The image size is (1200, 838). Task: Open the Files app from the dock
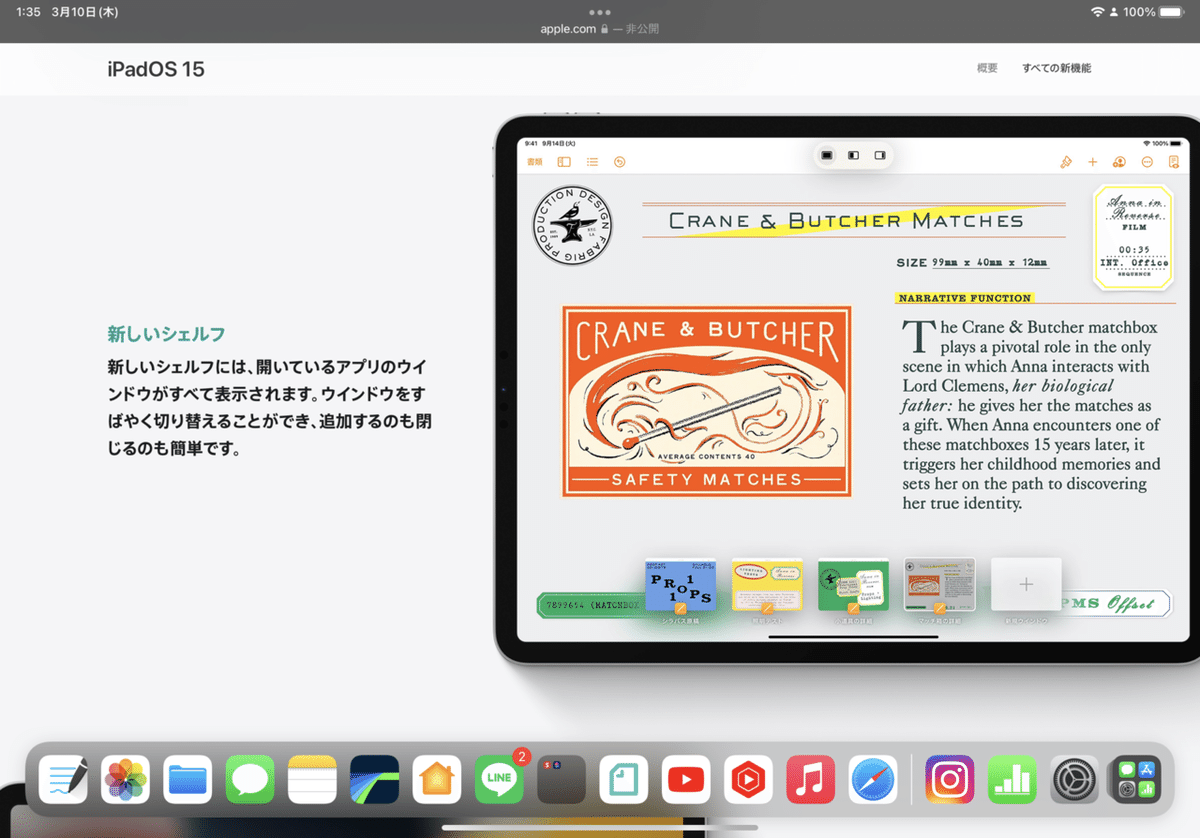pyautogui.click(x=188, y=780)
